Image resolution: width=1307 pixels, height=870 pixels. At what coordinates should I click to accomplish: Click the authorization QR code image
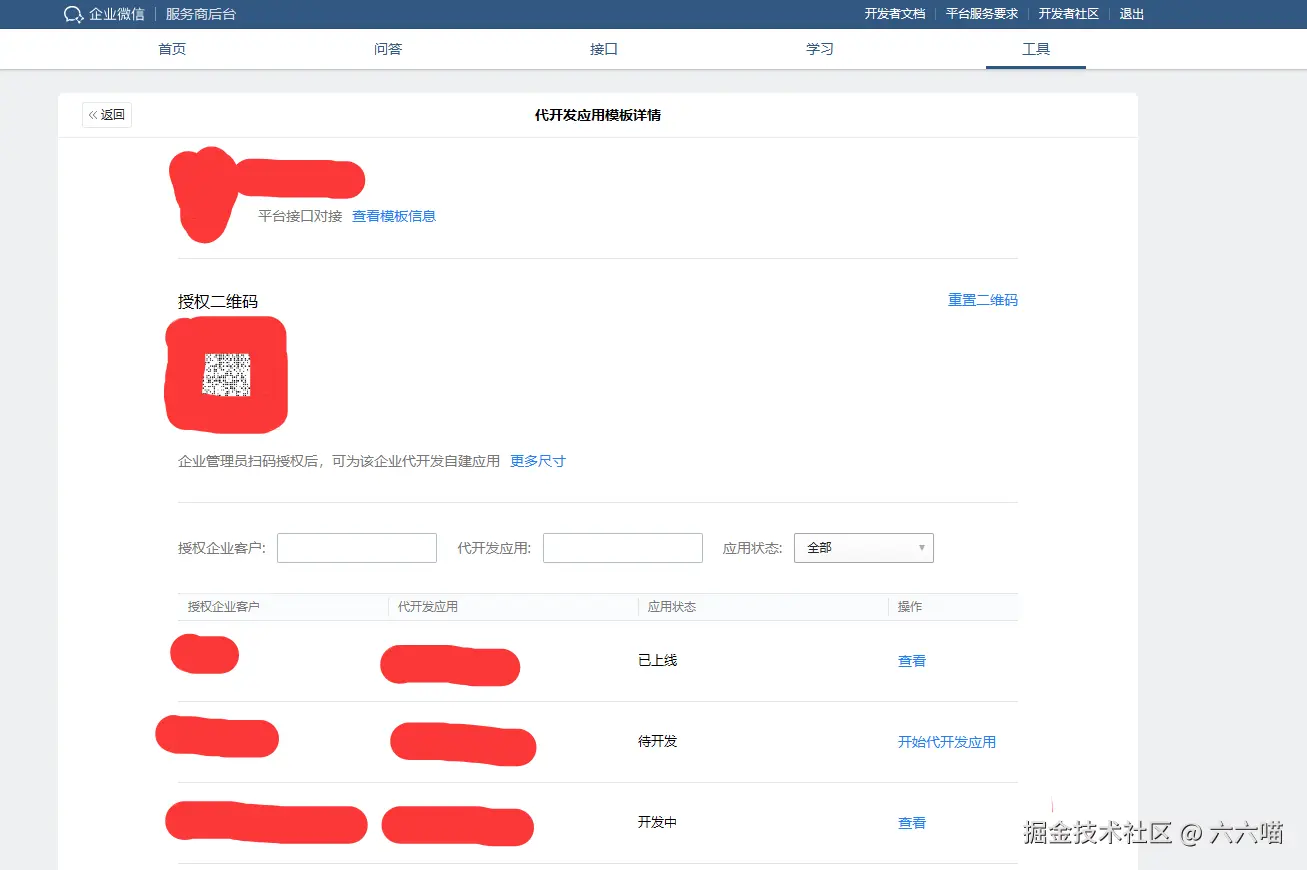tap(226, 375)
